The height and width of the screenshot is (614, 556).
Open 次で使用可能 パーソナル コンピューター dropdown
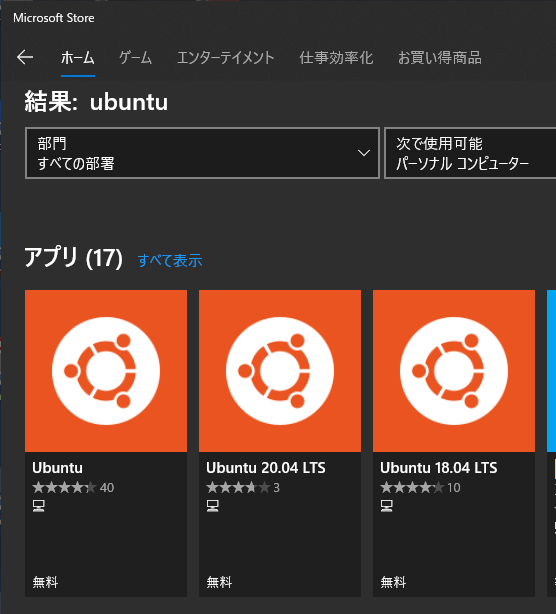point(470,153)
